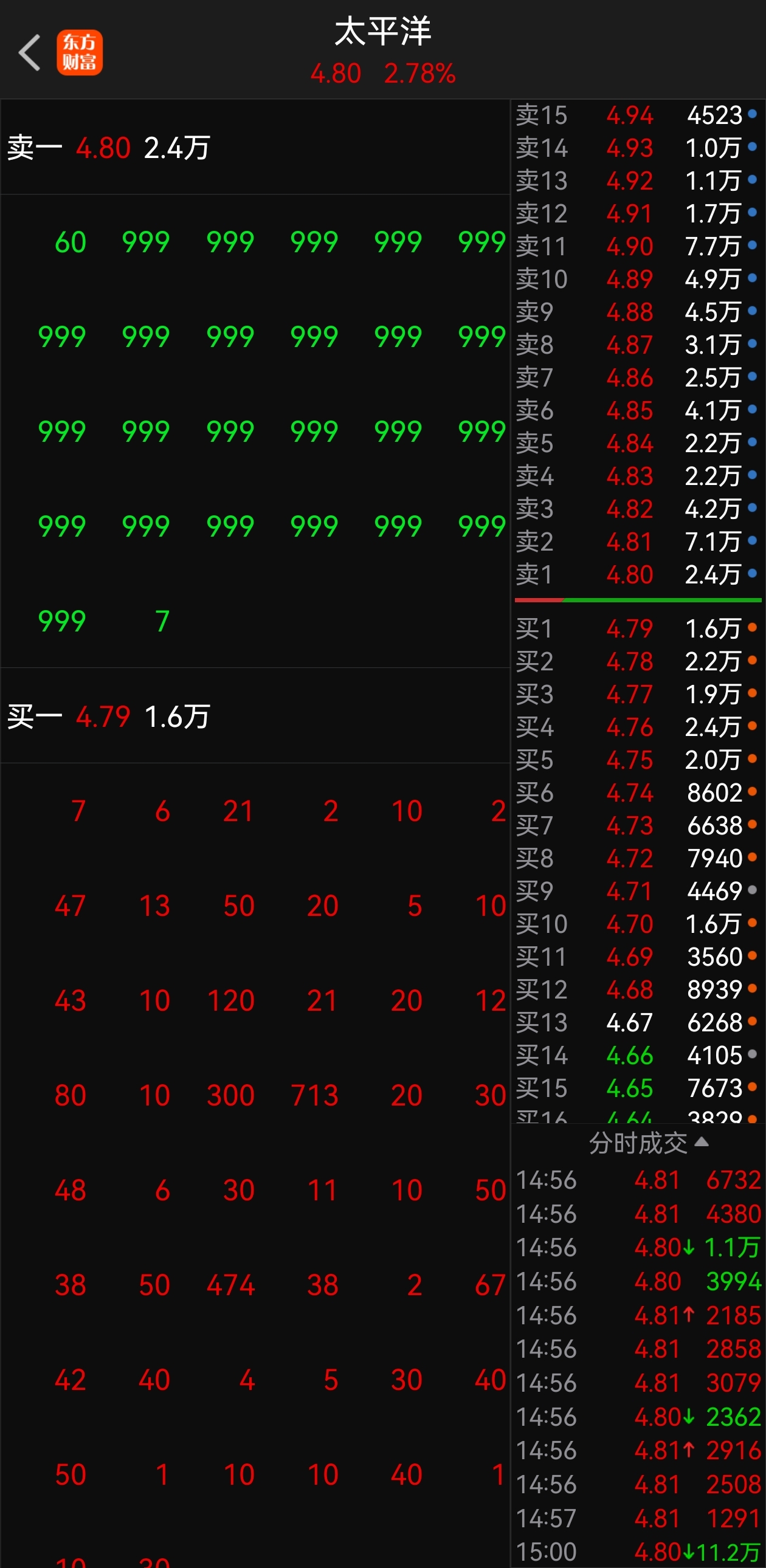This screenshot has height=1568, width=766.
Task: Tap the 15:00 trade at 4.80 11.2万
Action: tap(638, 1552)
